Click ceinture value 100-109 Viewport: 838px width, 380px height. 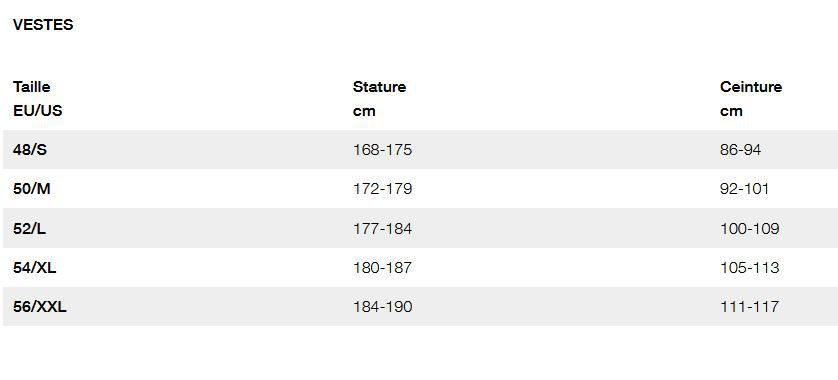click(x=750, y=228)
